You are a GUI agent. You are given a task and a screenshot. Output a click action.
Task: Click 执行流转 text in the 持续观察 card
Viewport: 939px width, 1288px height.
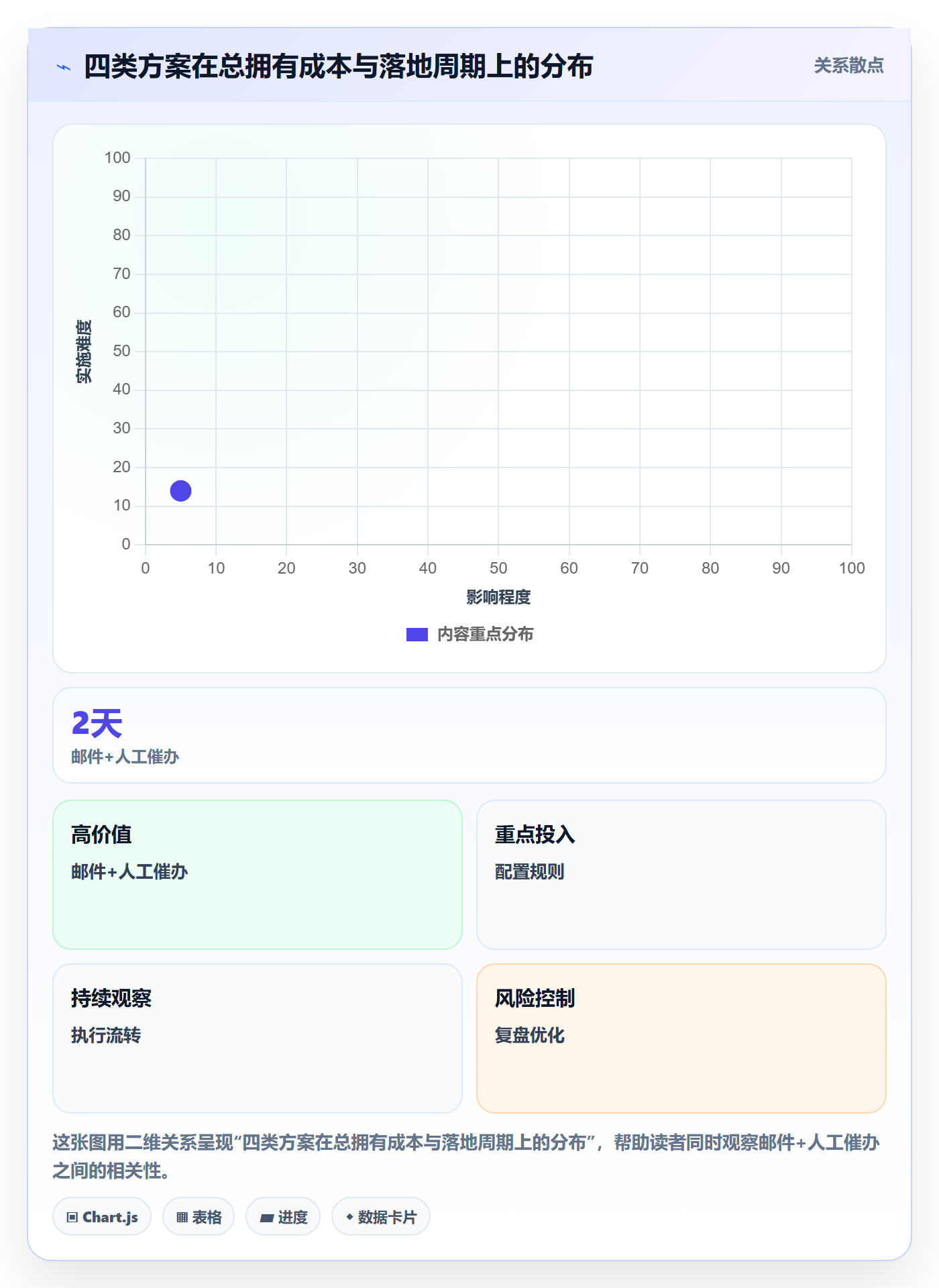pos(106,1035)
